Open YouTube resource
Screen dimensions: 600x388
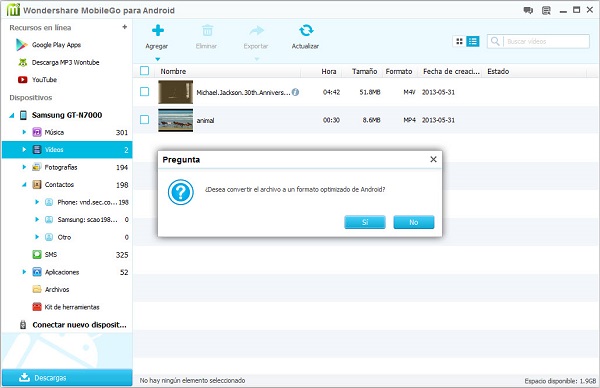coord(38,80)
